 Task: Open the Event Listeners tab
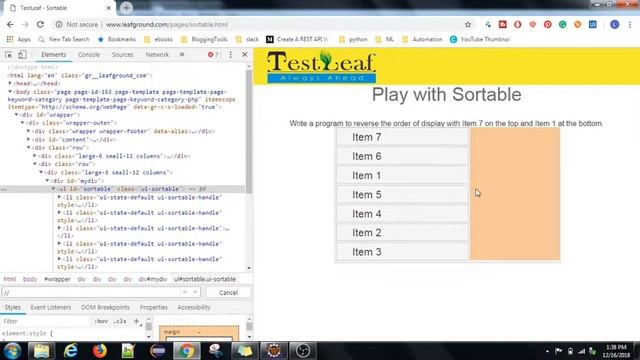tap(51, 307)
